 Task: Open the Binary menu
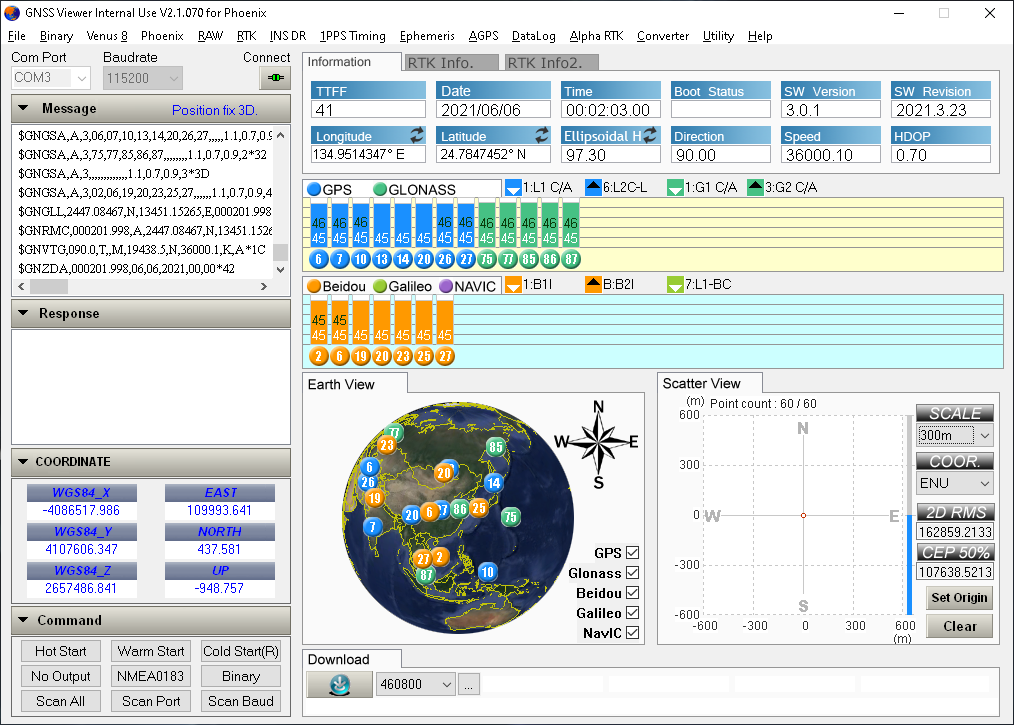point(56,36)
